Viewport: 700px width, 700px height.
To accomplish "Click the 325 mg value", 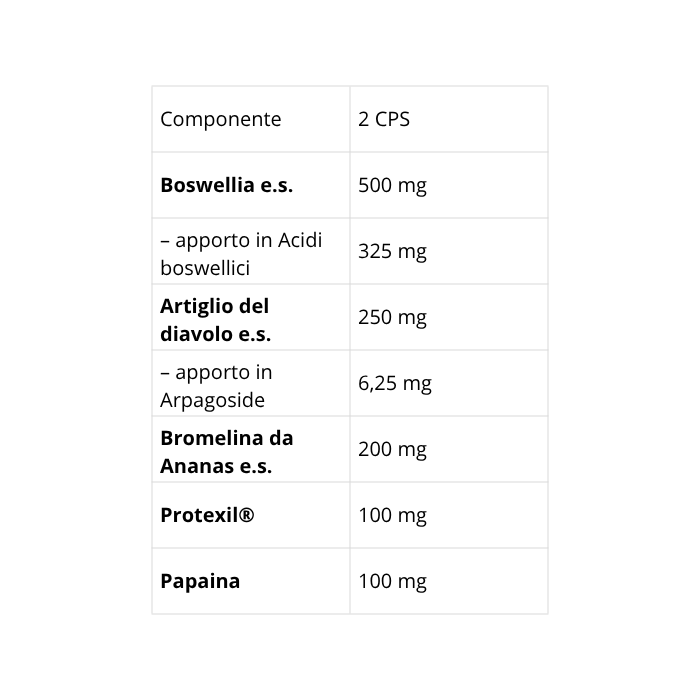I will (392, 251).
